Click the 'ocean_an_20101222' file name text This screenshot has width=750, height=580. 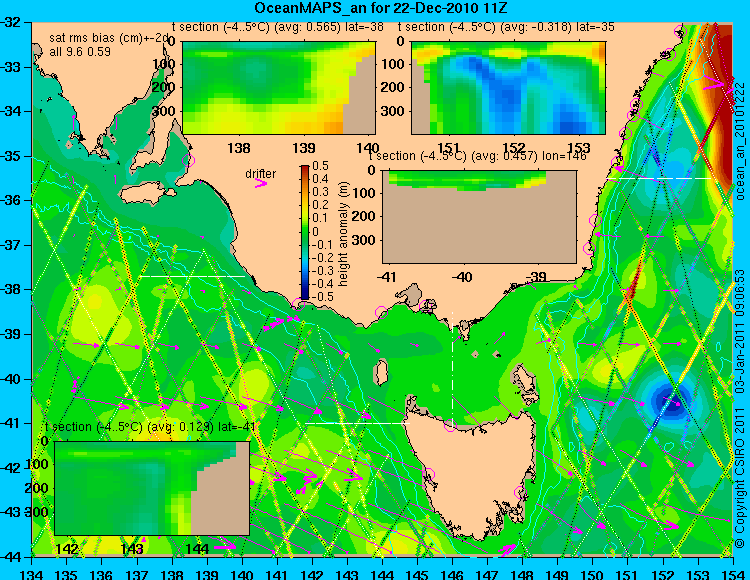click(740, 141)
